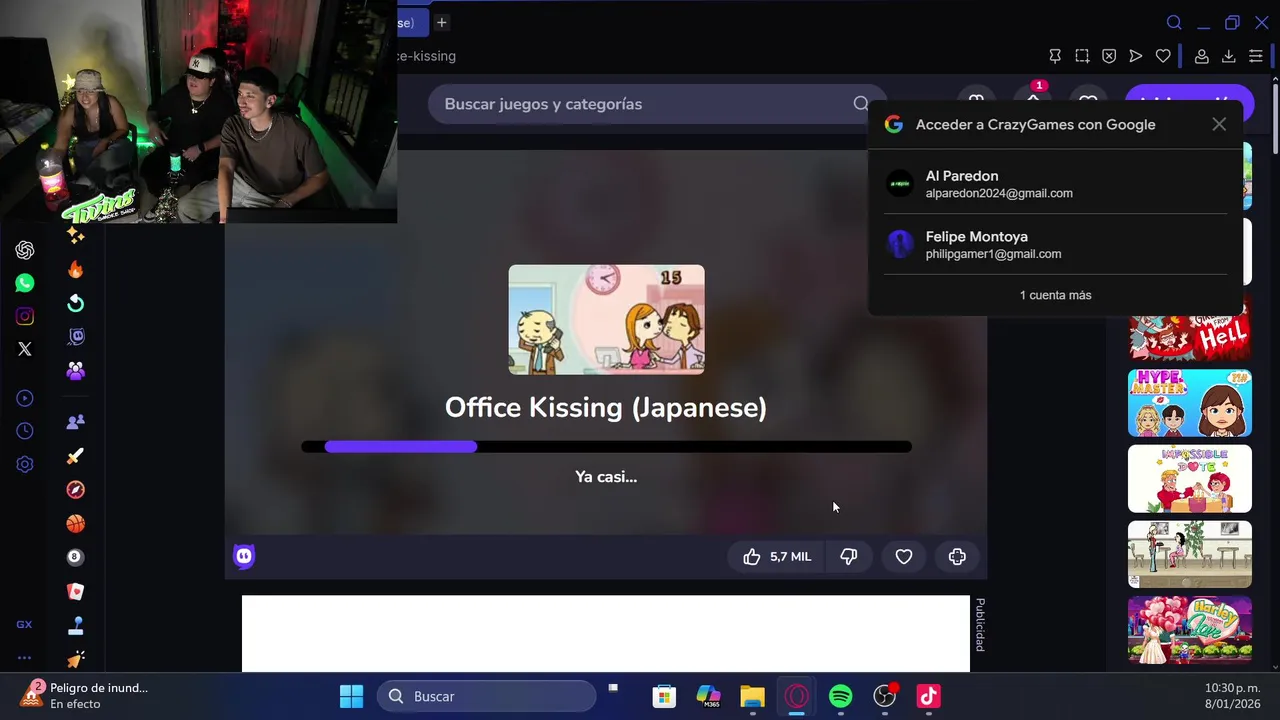The image size is (1280, 720).
Task: Click the crosshair button on the game bar
Action: click(x=957, y=557)
